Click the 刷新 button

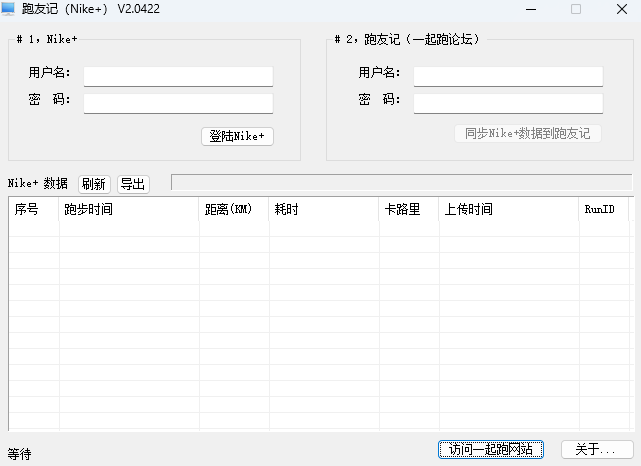click(94, 184)
